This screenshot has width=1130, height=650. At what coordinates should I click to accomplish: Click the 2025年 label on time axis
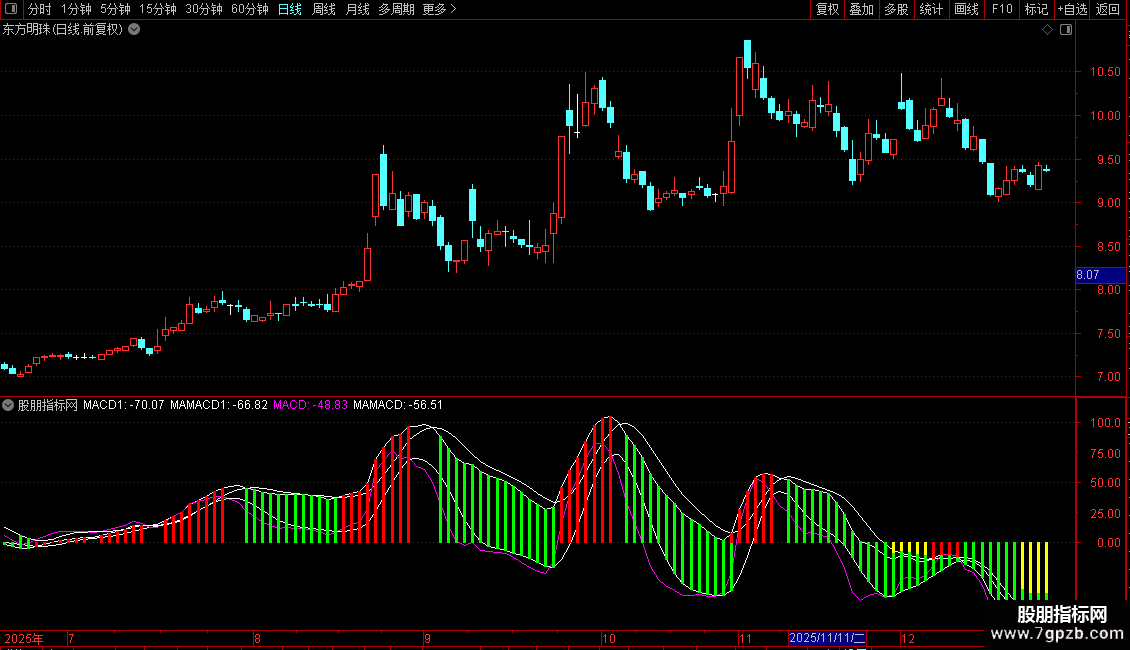pos(24,638)
